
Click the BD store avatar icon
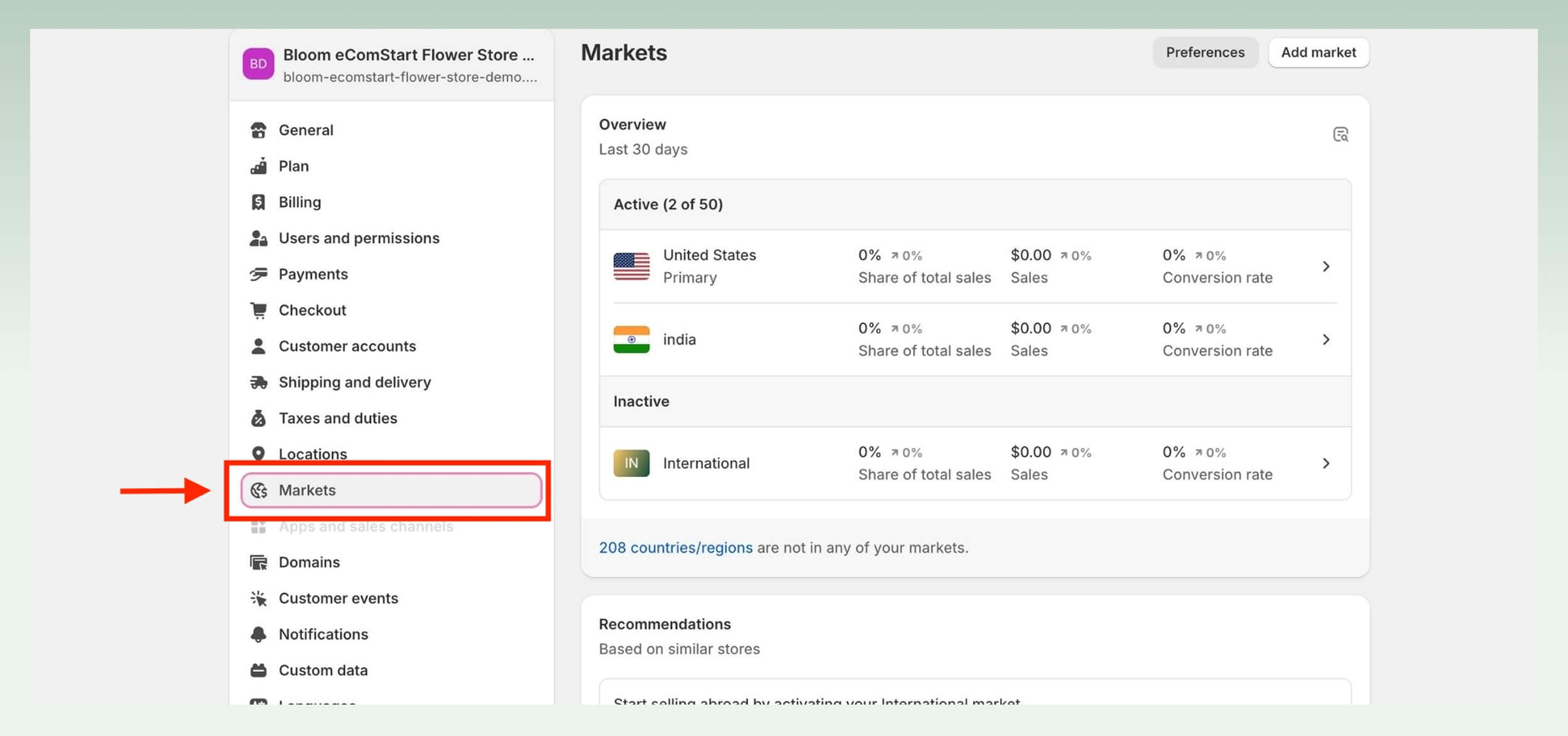[258, 64]
